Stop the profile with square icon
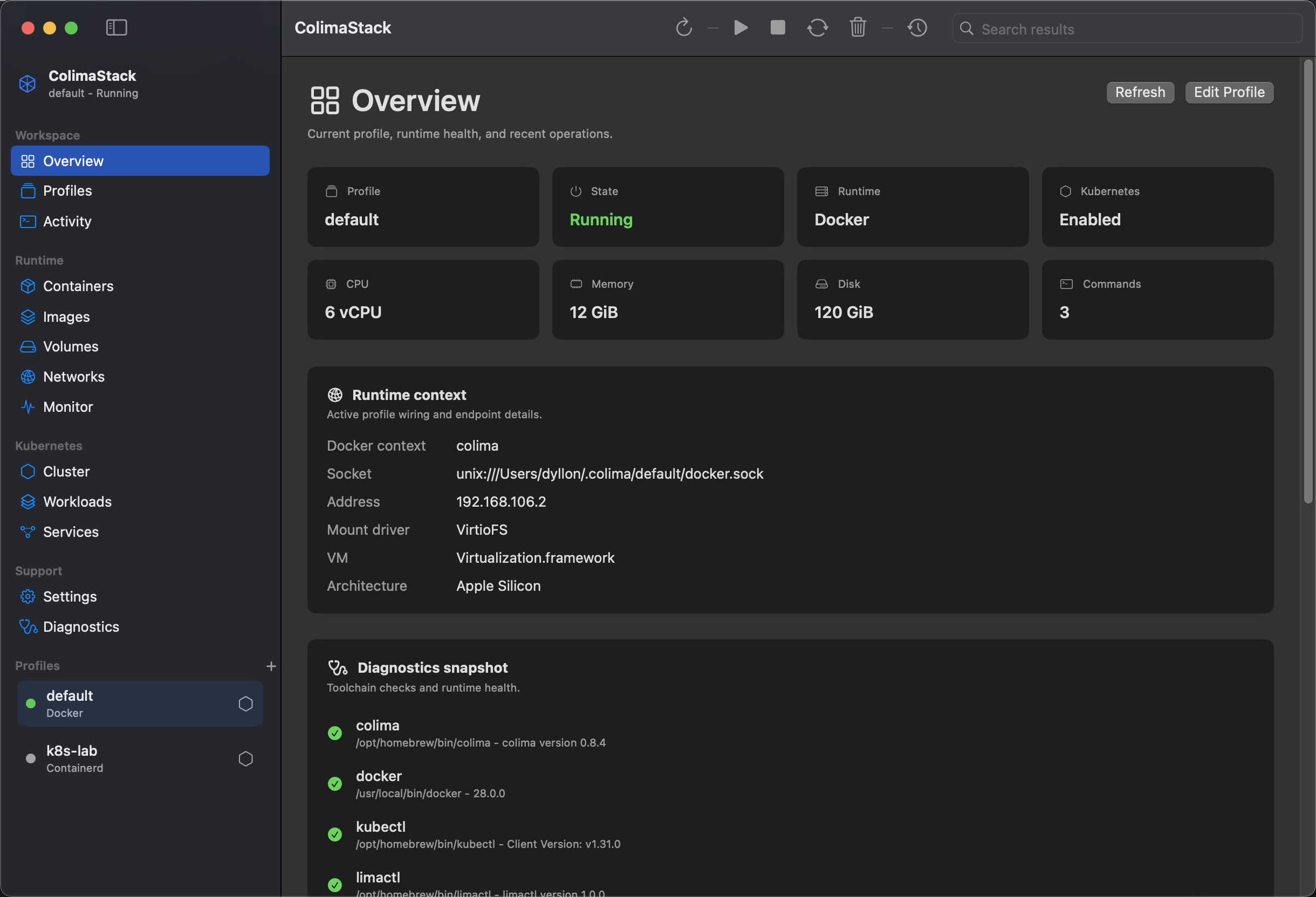 pos(778,27)
